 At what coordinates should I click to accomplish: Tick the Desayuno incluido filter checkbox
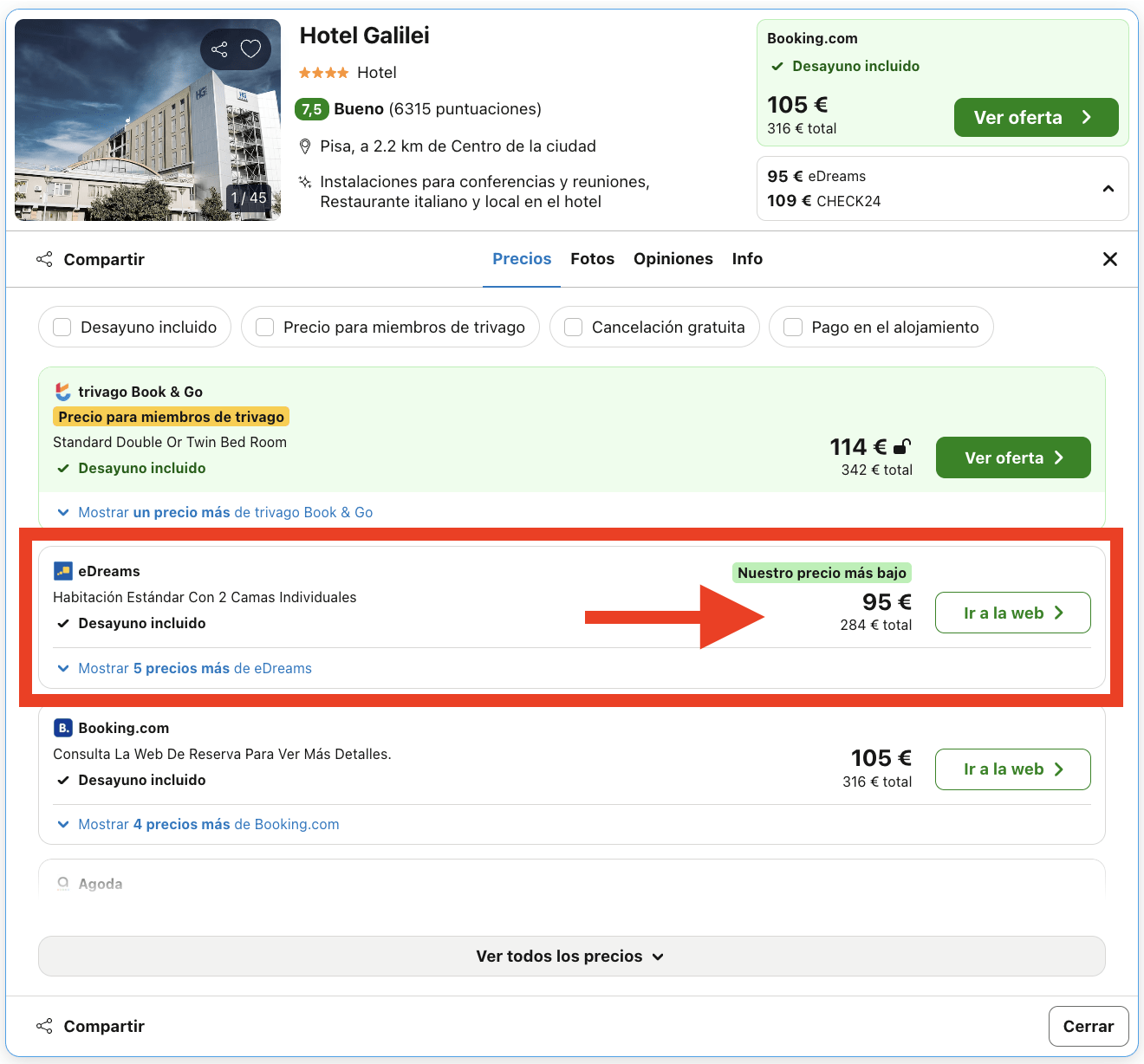pos(62,327)
